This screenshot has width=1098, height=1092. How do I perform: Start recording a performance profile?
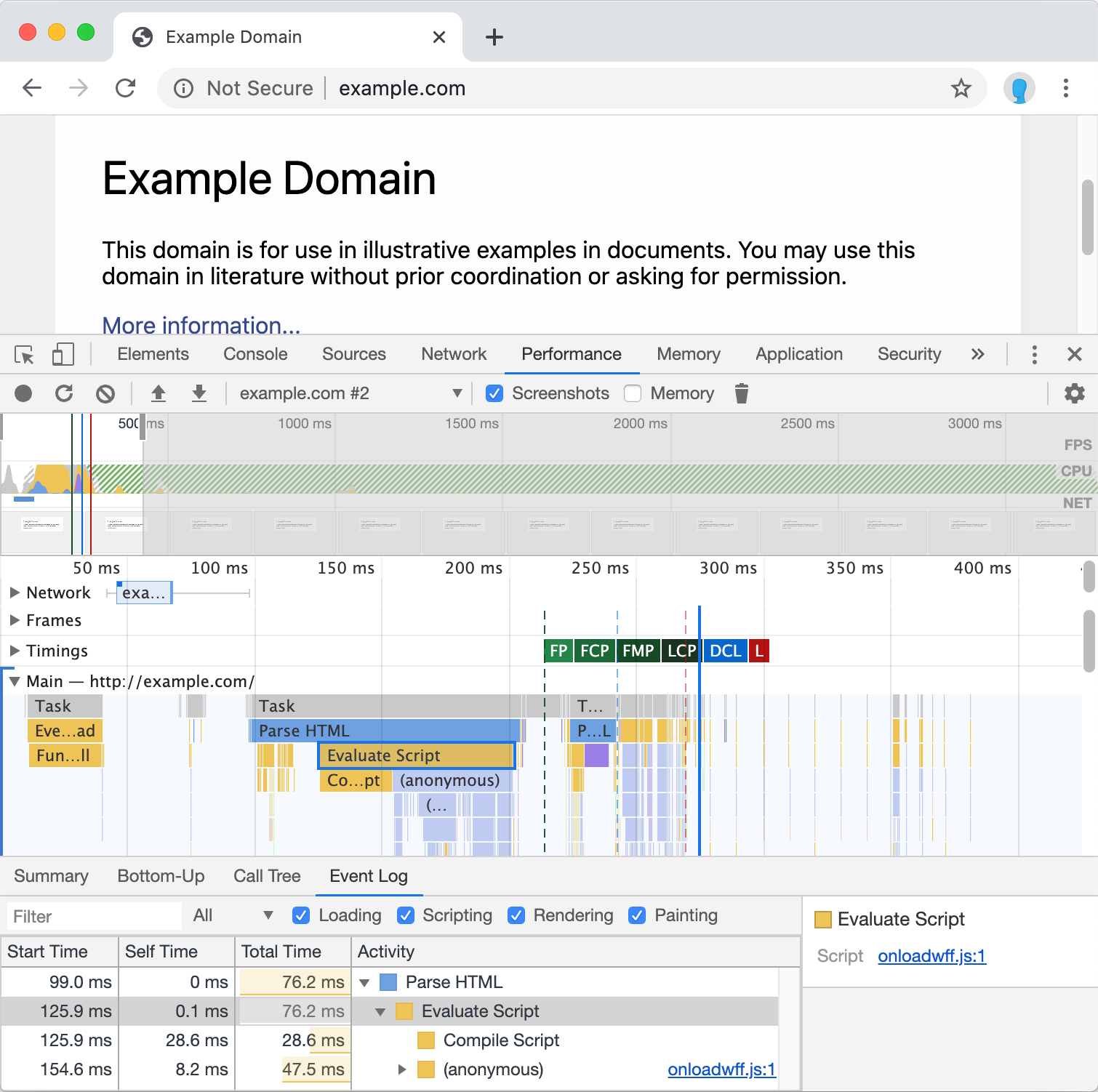pos(23,393)
